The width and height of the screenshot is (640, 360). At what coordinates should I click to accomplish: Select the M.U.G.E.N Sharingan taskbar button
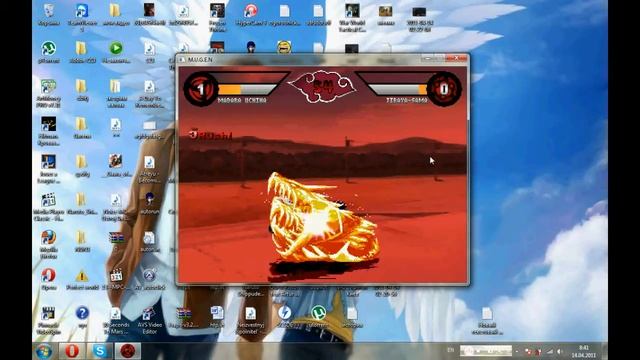128,351
